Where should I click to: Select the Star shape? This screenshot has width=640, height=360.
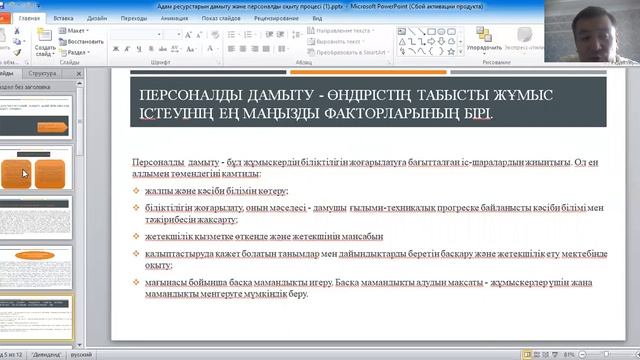click(451, 52)
